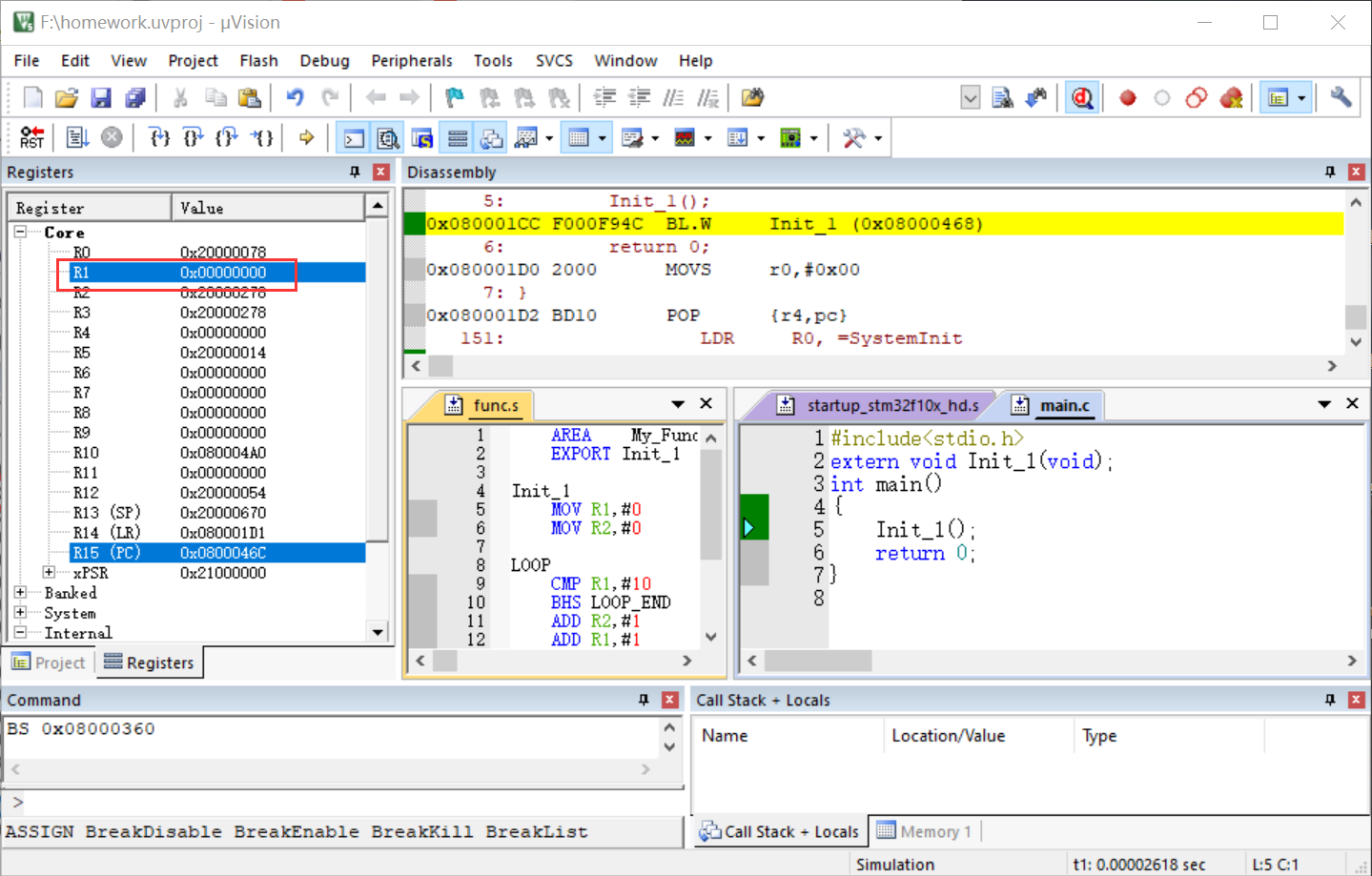Toggle enable/disable breakpoint hollow circle
The image size is (1372, 876).
tap(1162, 97)
